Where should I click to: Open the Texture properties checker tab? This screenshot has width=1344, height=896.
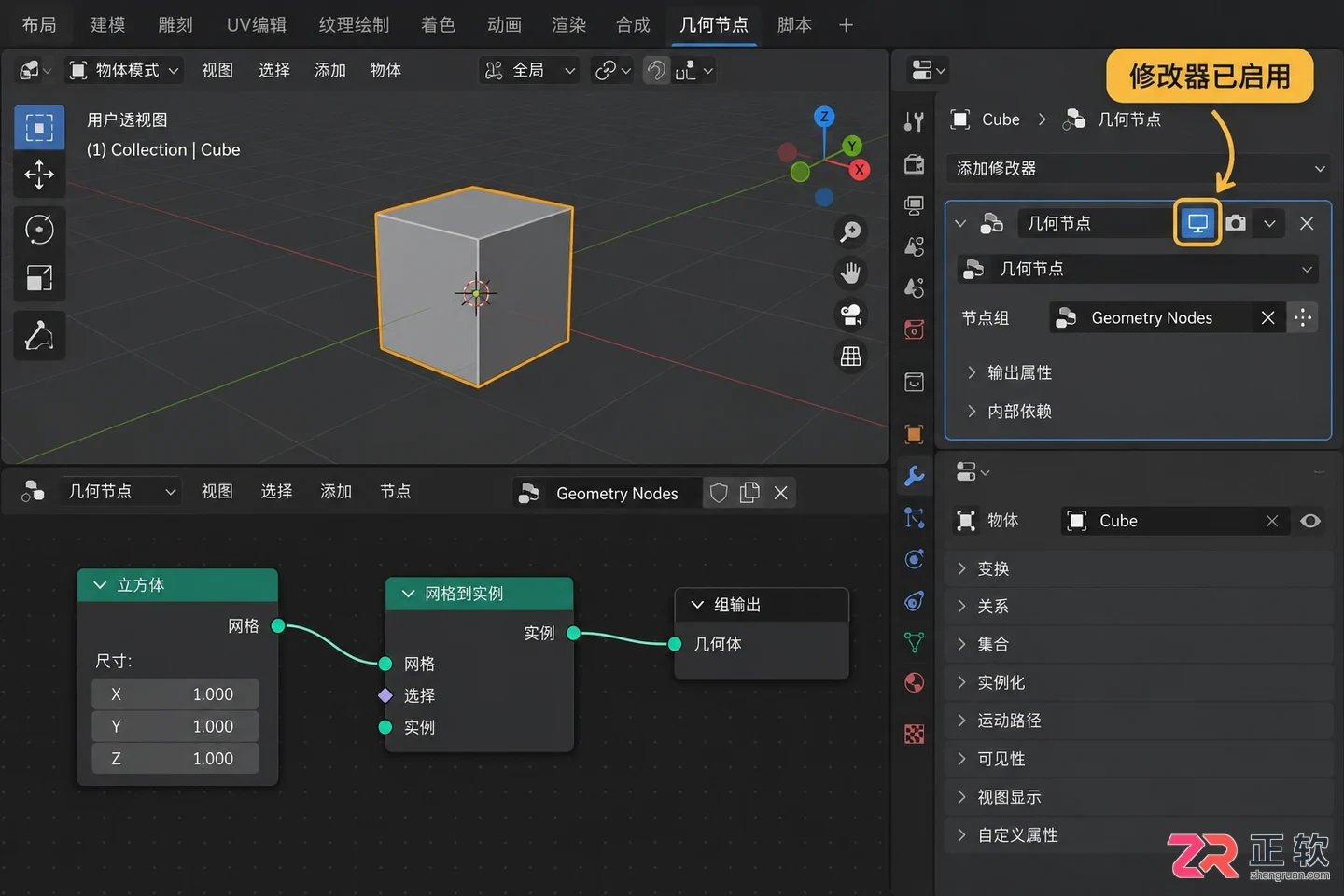tap(915, 734)
